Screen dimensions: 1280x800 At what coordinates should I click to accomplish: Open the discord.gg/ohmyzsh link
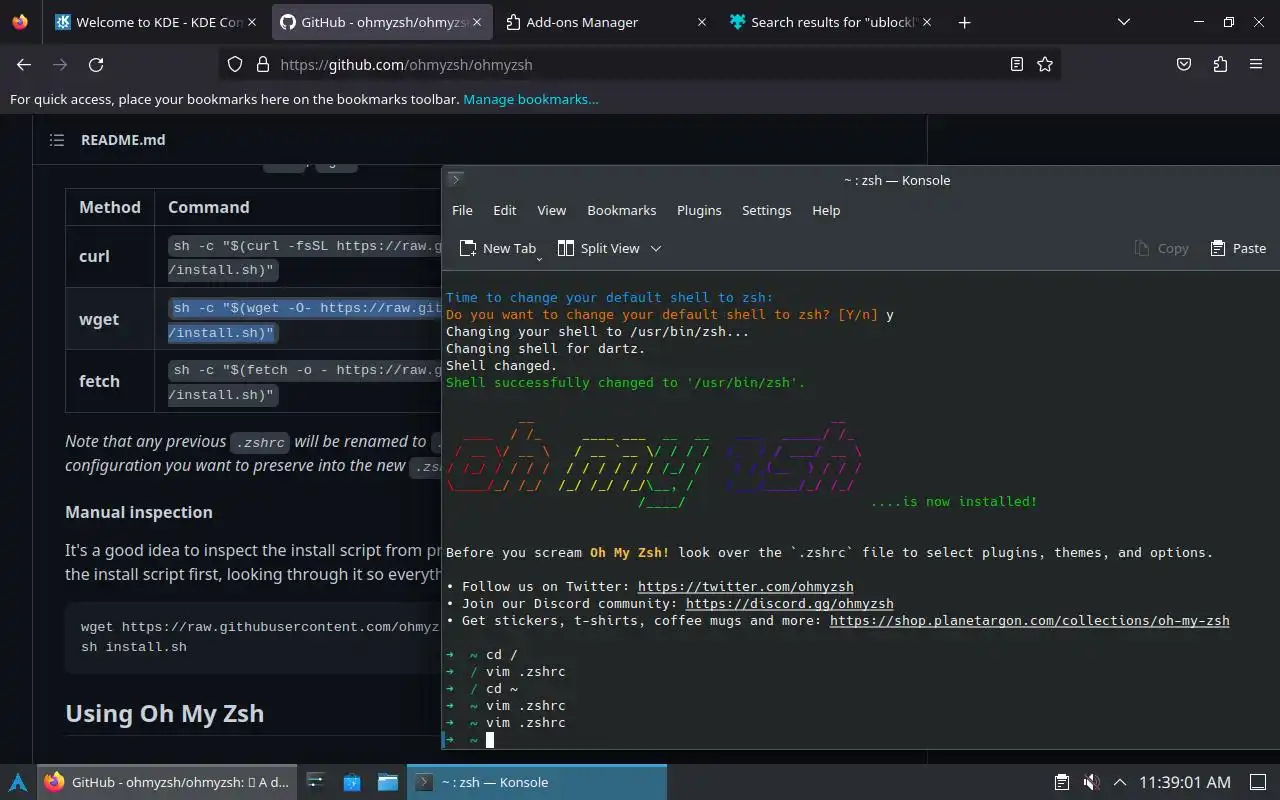click(789, 603)
